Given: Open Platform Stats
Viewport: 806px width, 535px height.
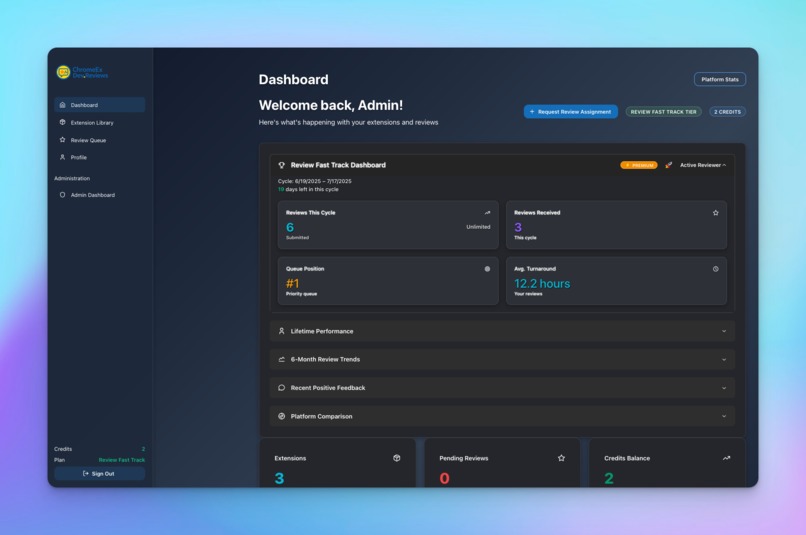Looking at the screenshot, I should 720,79.
